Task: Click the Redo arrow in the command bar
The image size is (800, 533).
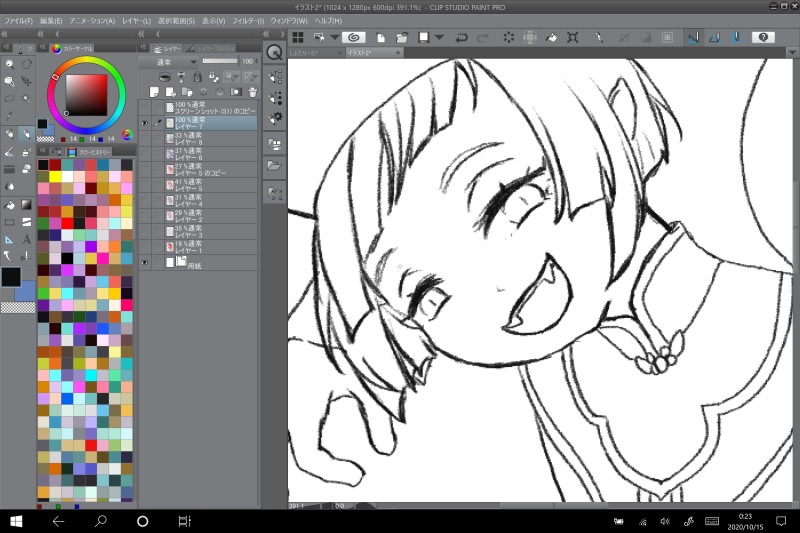Action: click(483, 38)
